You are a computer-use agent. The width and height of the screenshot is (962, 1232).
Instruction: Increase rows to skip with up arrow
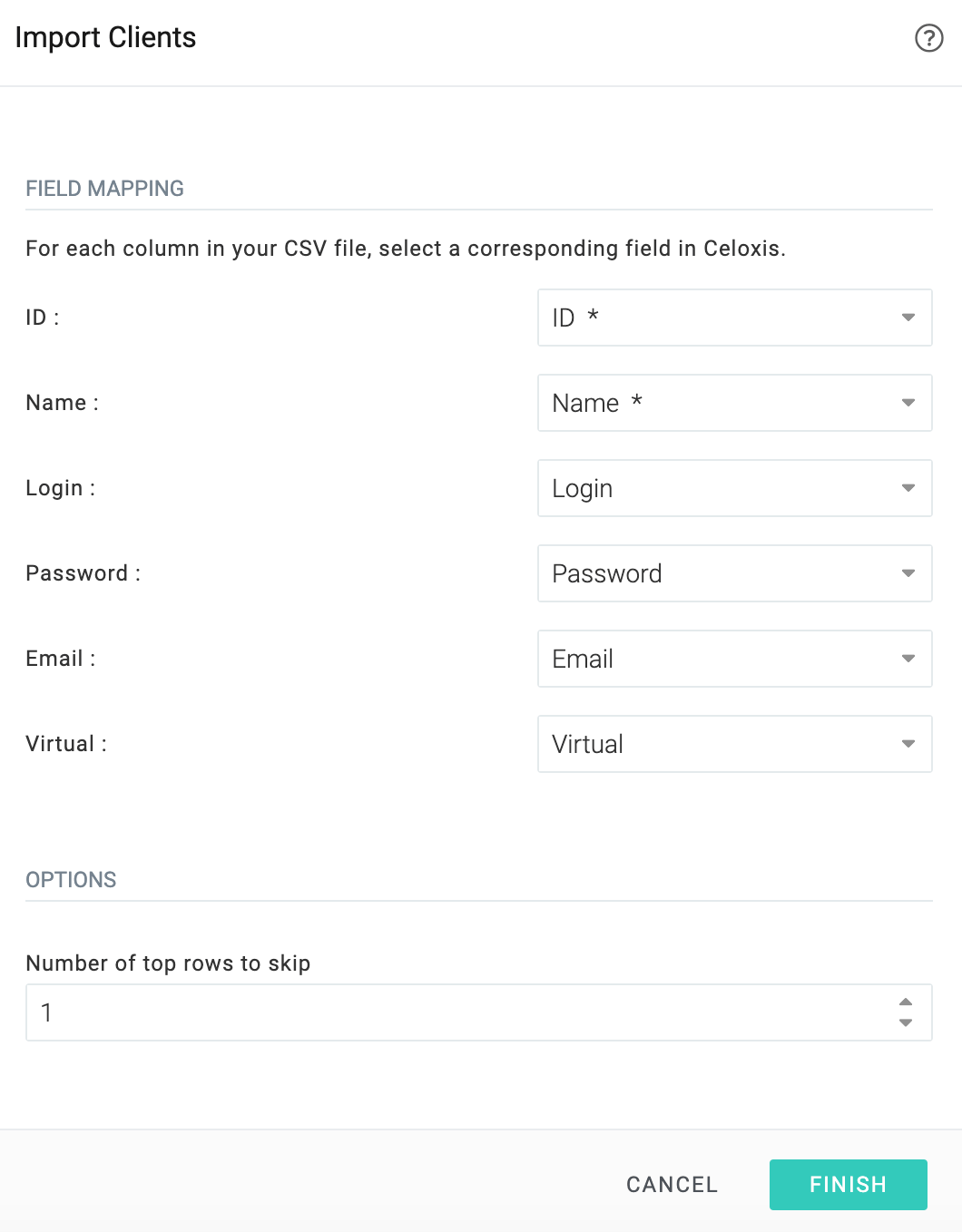(905, 1002)
